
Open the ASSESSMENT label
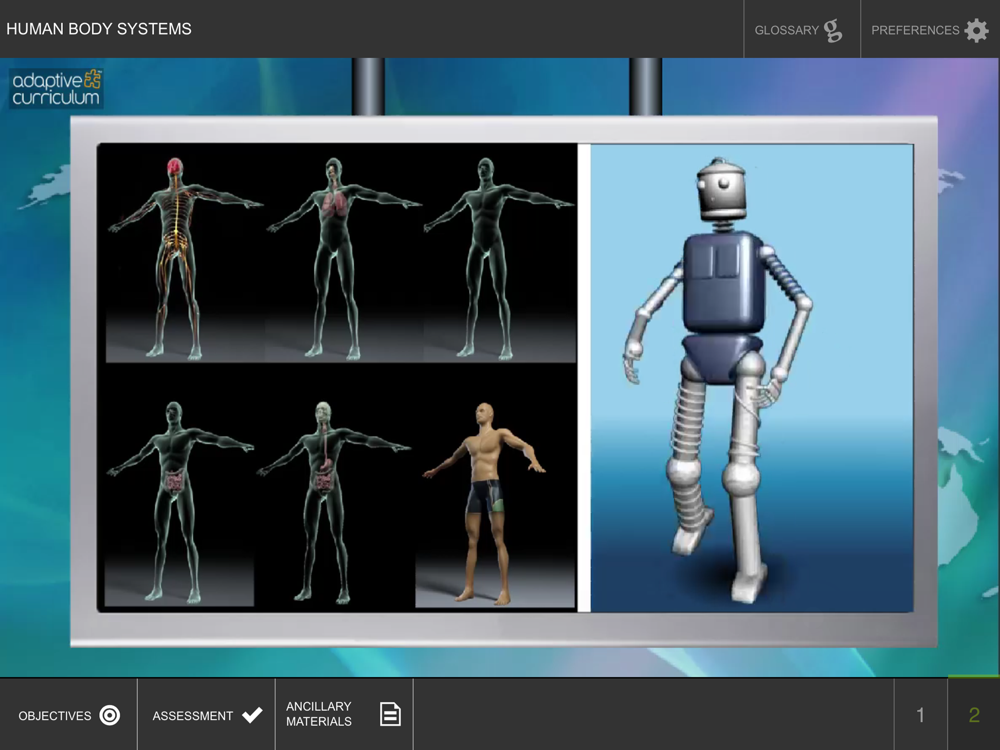[x=193, y=716]
